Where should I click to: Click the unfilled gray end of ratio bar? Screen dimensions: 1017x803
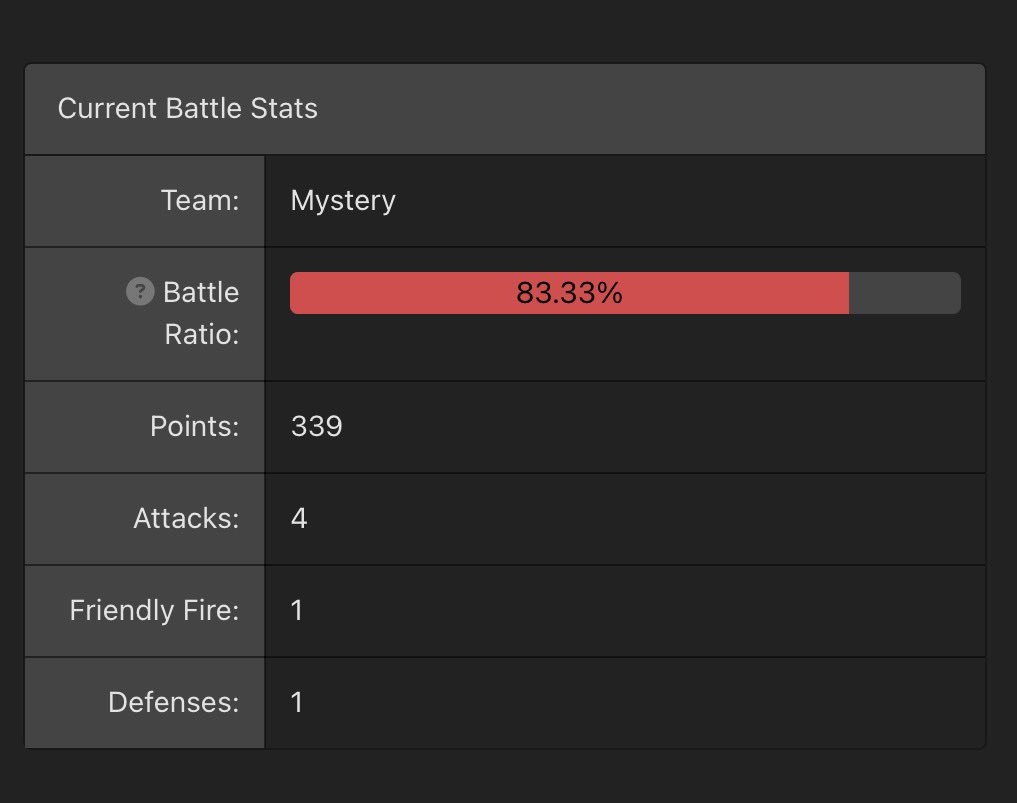click(x=905, y=293)
